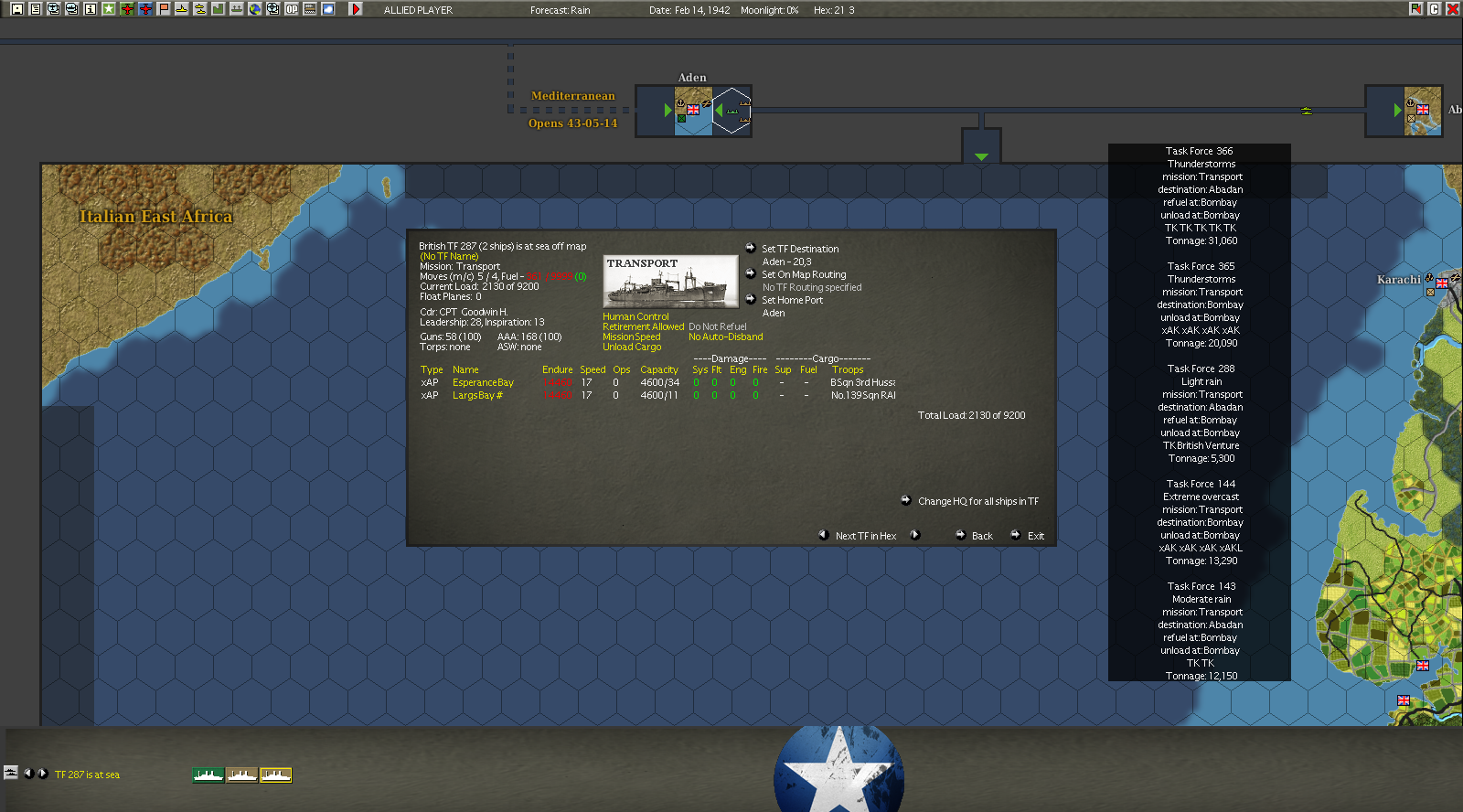
Task: Open the weather cloud icon
Action: click(x=328, y=9)
